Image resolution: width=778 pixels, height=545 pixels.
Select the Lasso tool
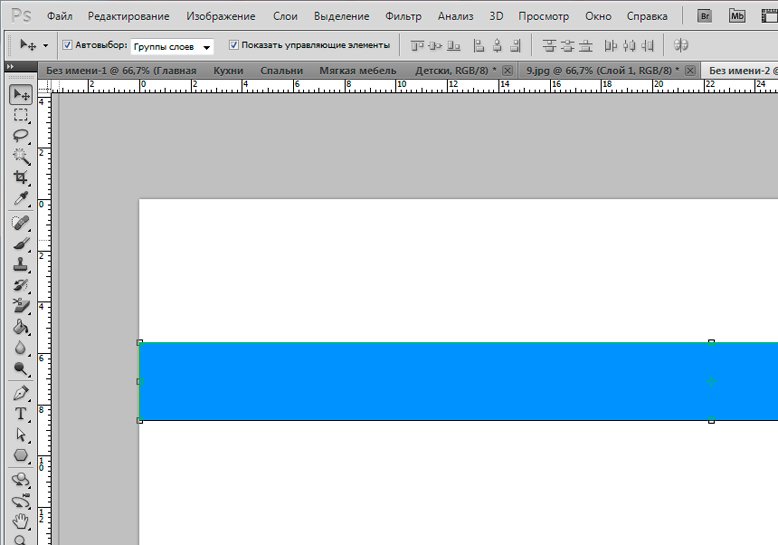(21, 135)
